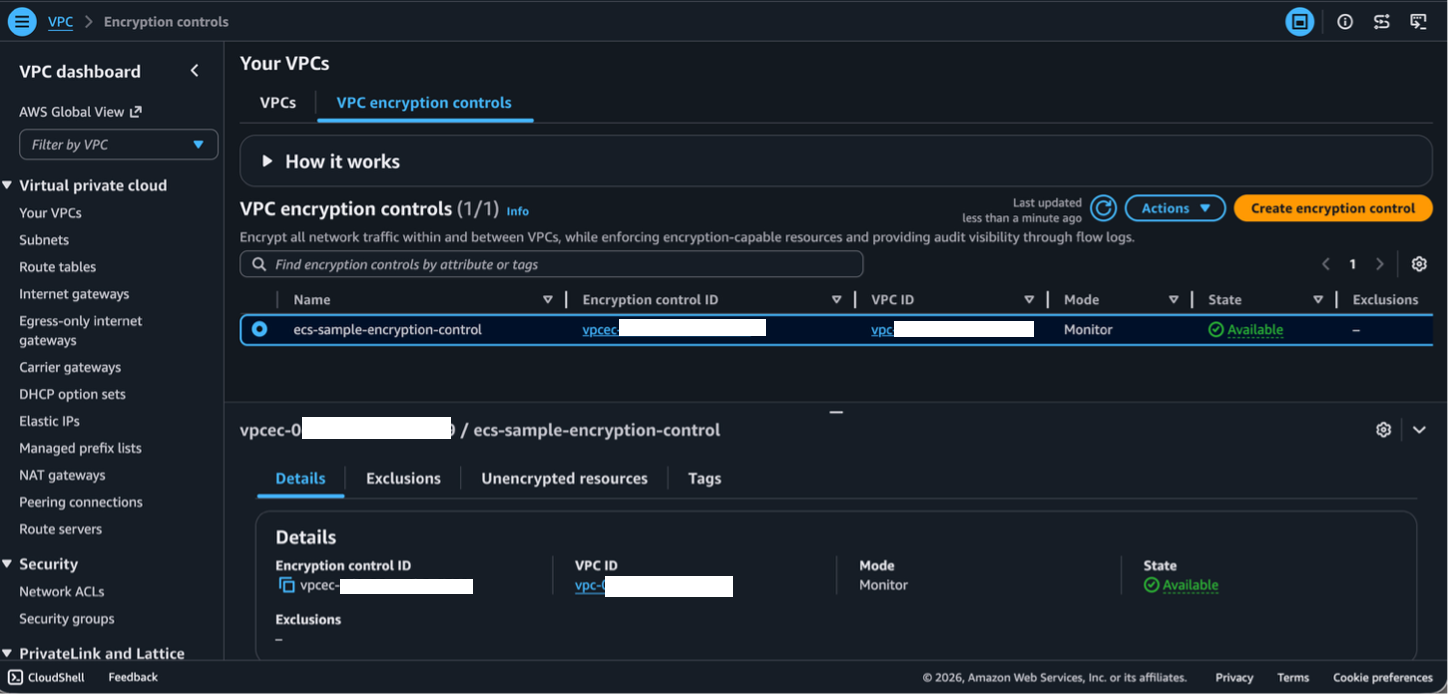1451x696 pixels.
Task: Expand the How it works section
Action: pyautogui.click(x=267, y=161)
